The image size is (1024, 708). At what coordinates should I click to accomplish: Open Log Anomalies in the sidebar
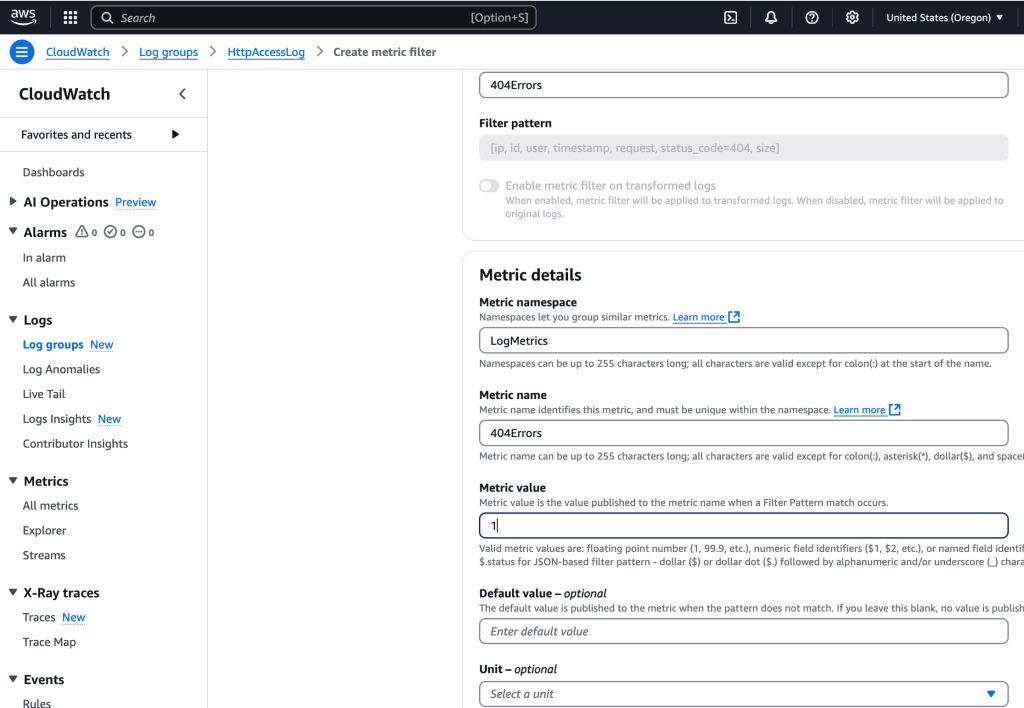[x=61, y=369]
